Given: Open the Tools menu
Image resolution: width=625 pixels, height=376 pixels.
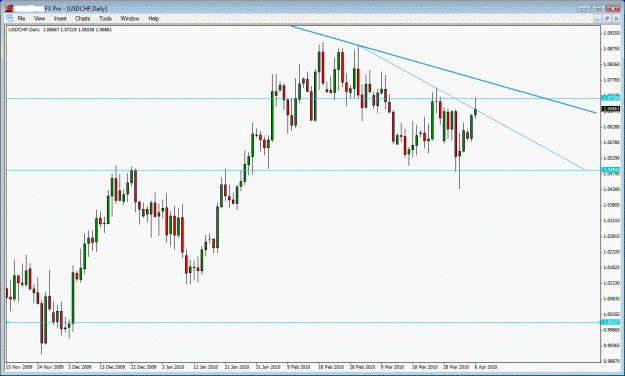Looking at the screenshot, I should tap(105, 18).
